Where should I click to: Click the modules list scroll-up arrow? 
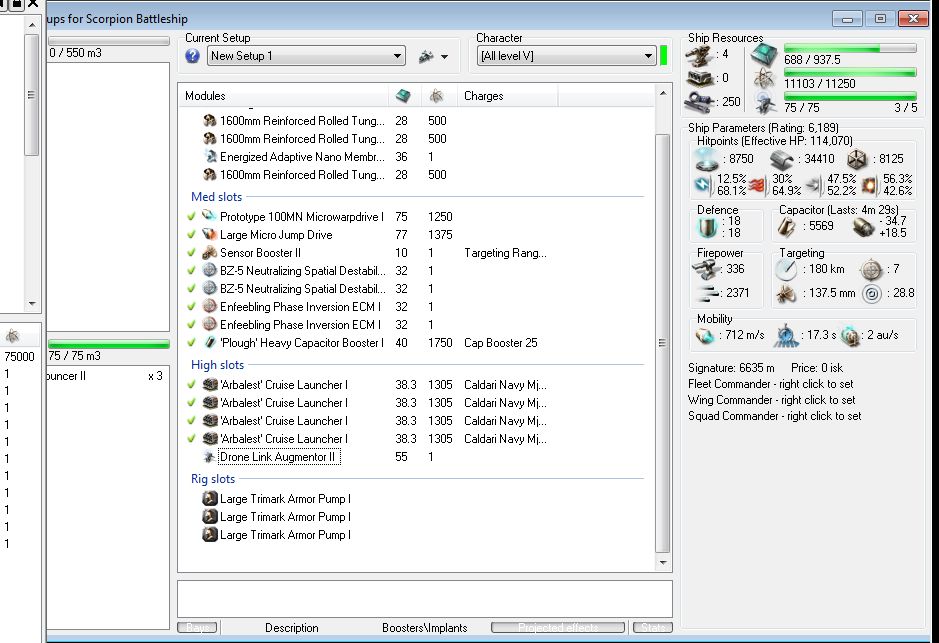tap(663, 93)
